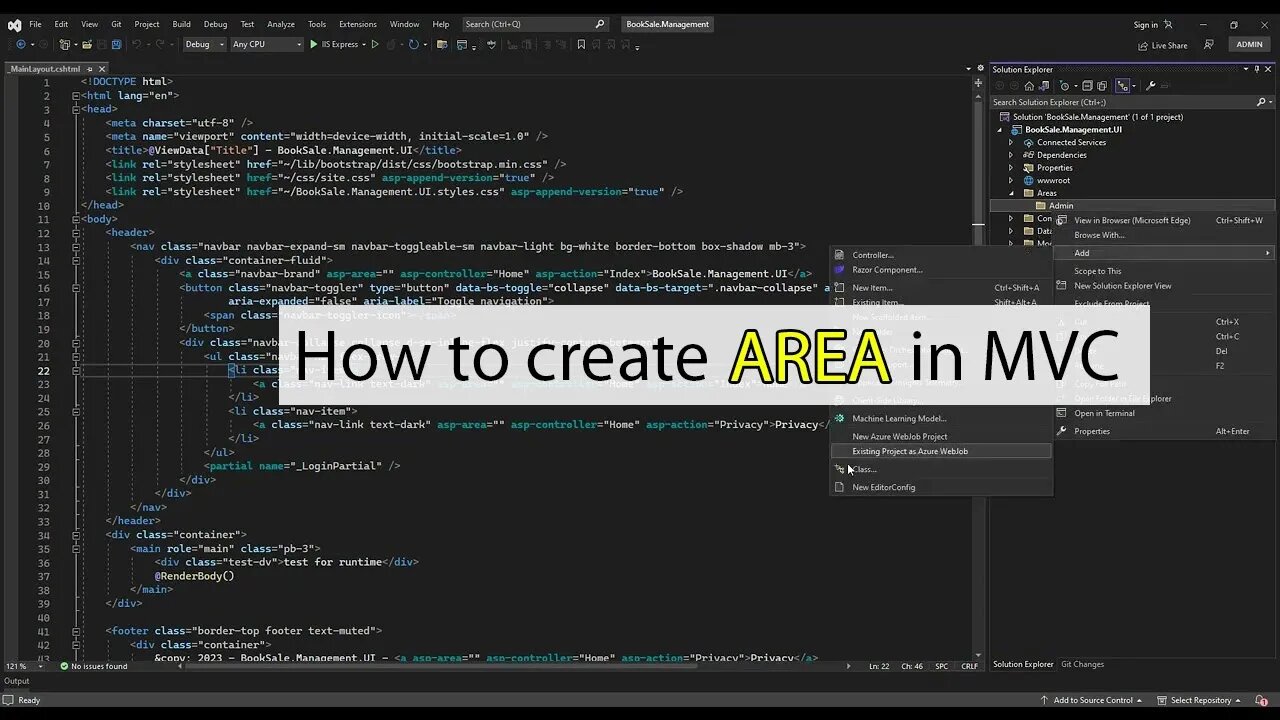Click the ADMIN account button
1280x720 pixels.
click(x=1249, y=45)
